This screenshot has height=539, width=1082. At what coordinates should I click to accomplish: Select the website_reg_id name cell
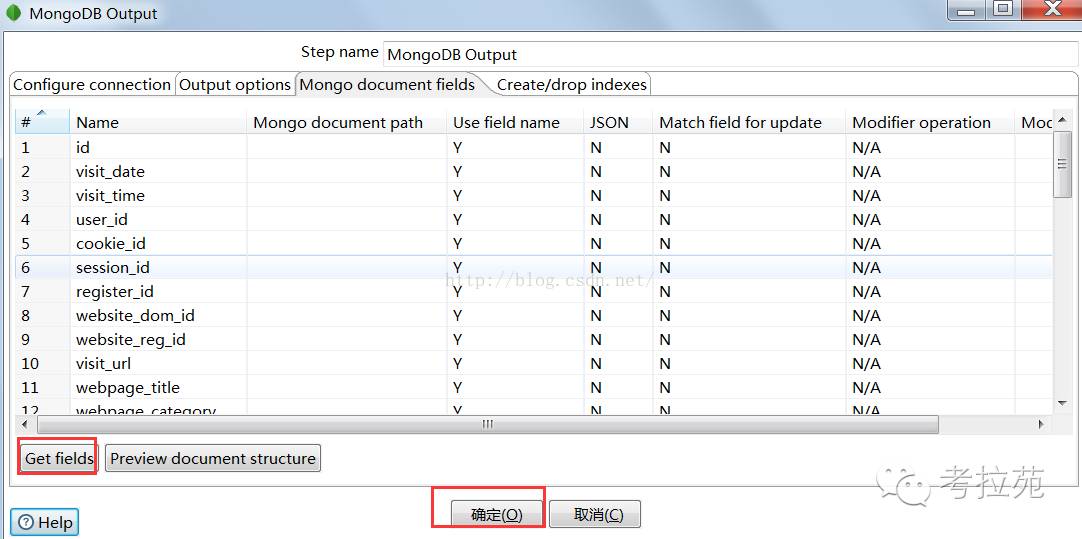click(x=158, y=340)
